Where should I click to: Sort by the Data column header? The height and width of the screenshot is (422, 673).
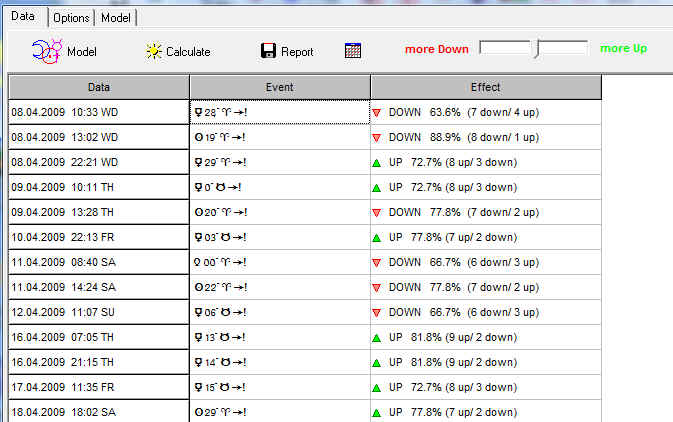coord(99,87)
